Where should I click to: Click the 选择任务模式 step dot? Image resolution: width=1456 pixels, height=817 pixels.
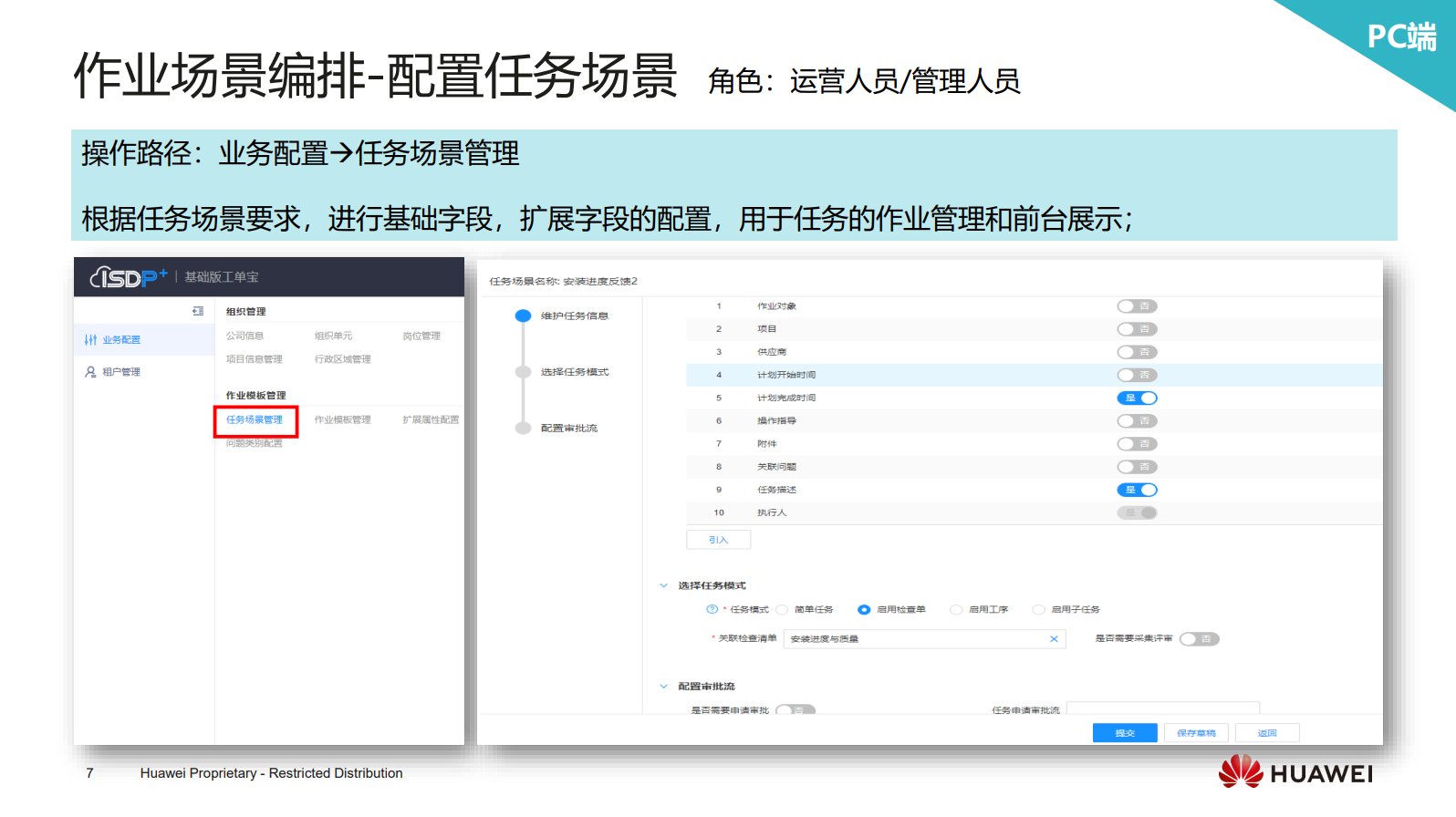(523, 372)
